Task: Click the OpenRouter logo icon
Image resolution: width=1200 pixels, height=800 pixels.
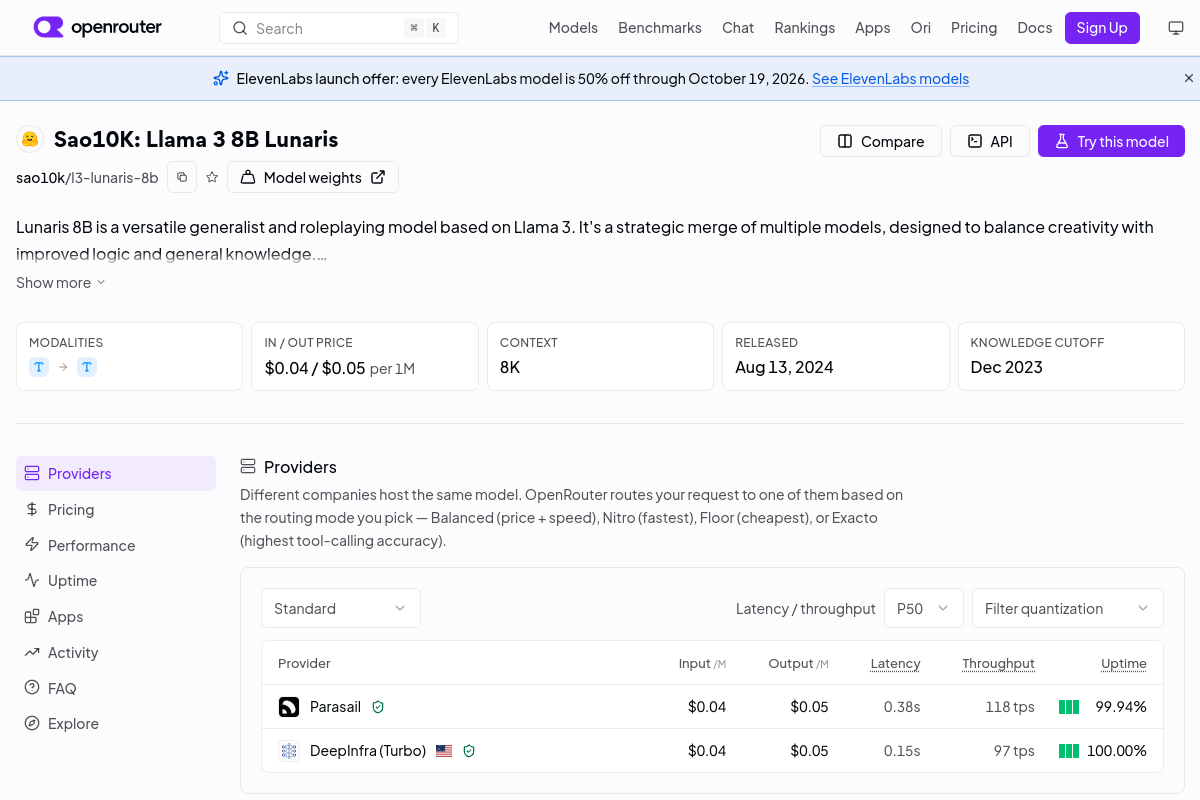Action: 48,27
